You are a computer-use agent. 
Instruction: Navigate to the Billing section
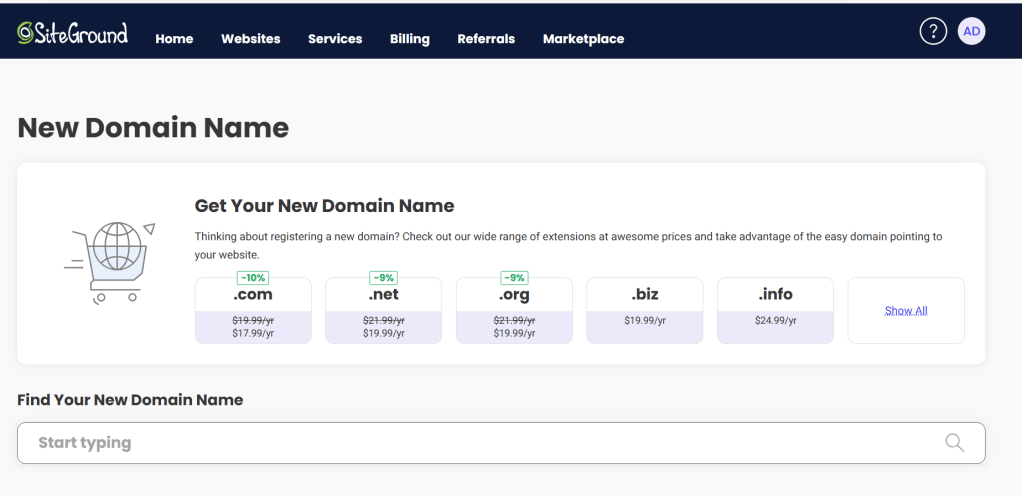tap(409, 39)
